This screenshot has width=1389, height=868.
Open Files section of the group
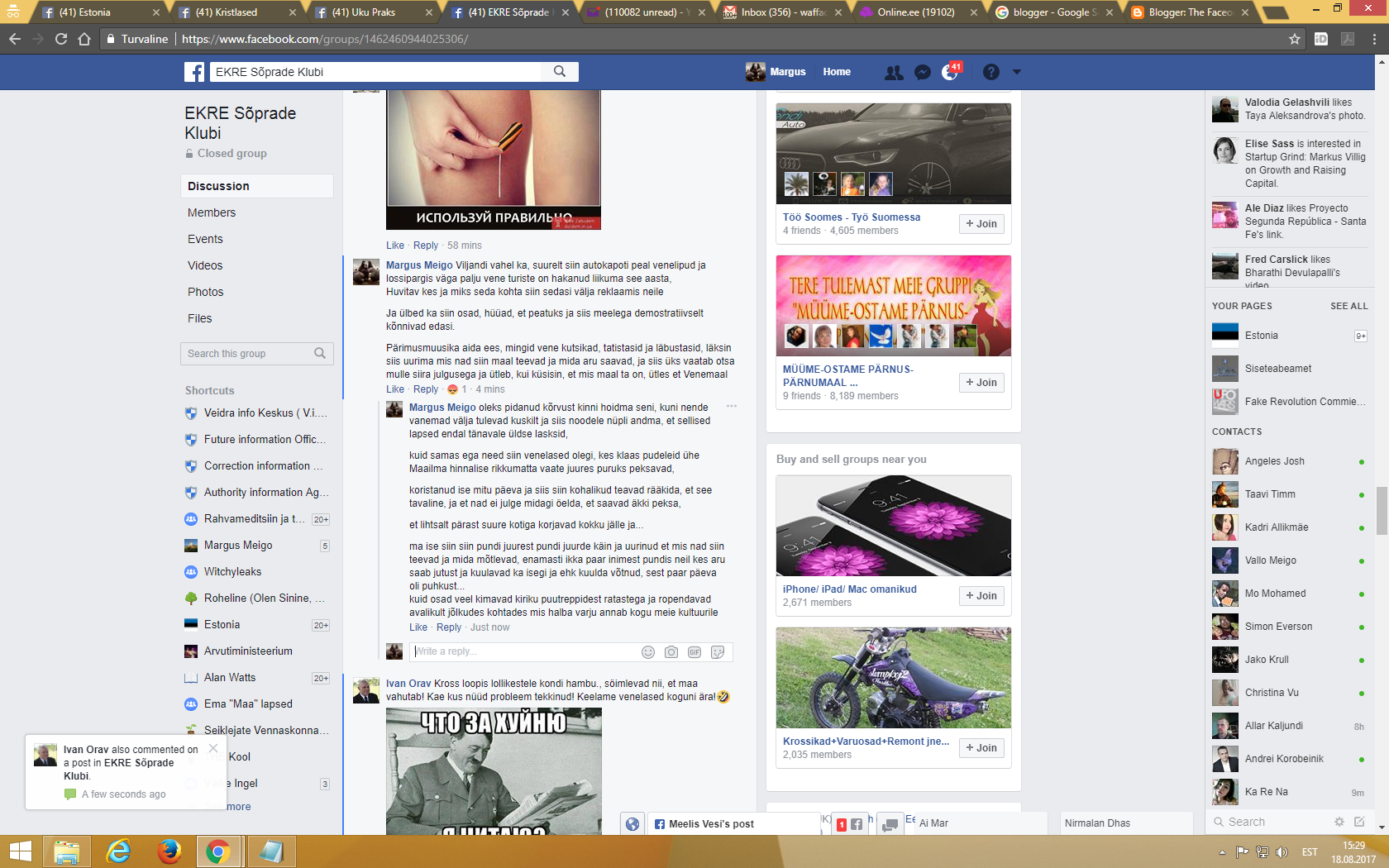pos(200,318)
